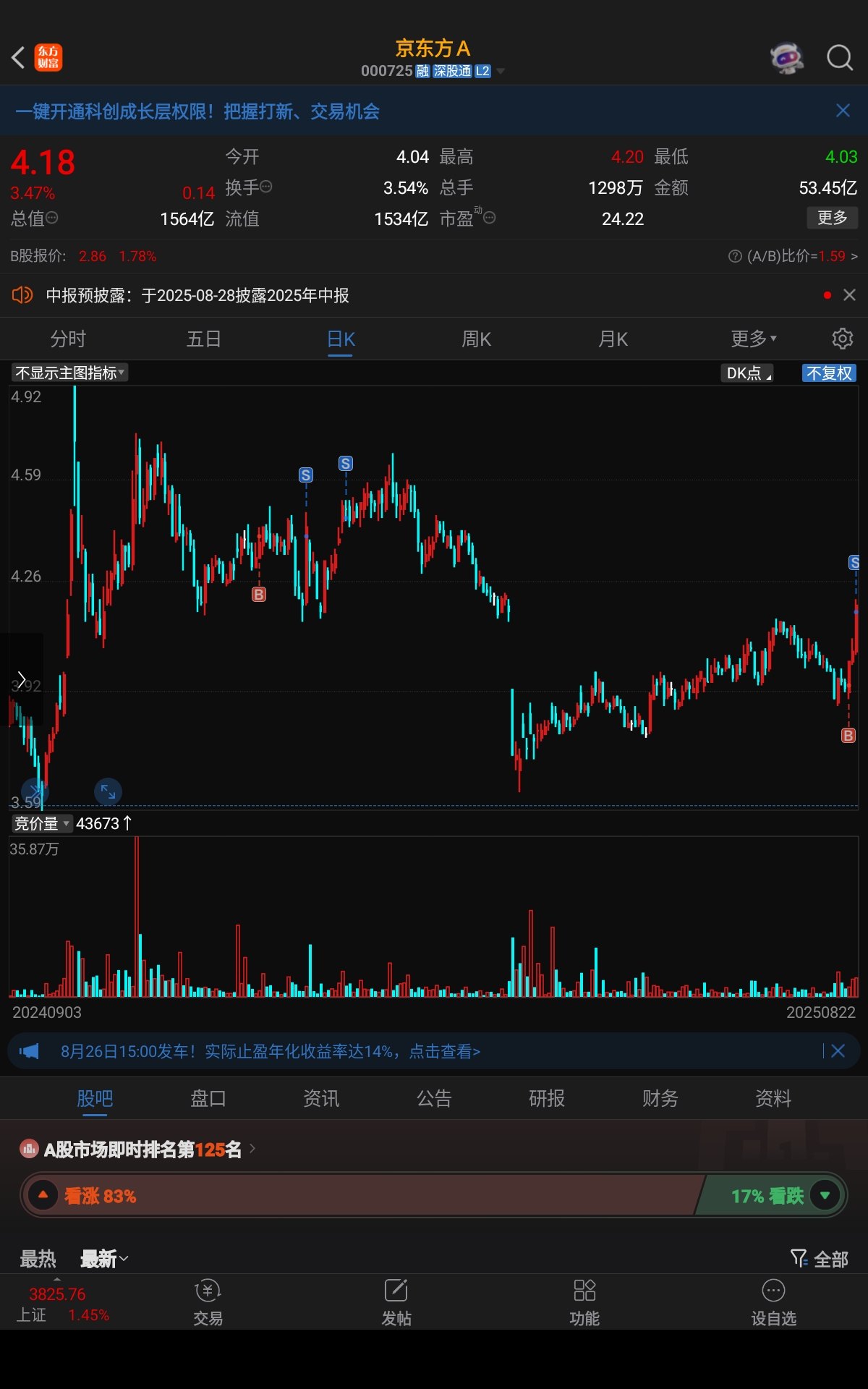Click the latest S marker at chart right
The height and width of the screenshot is (1389, 868).
point(854,562)
